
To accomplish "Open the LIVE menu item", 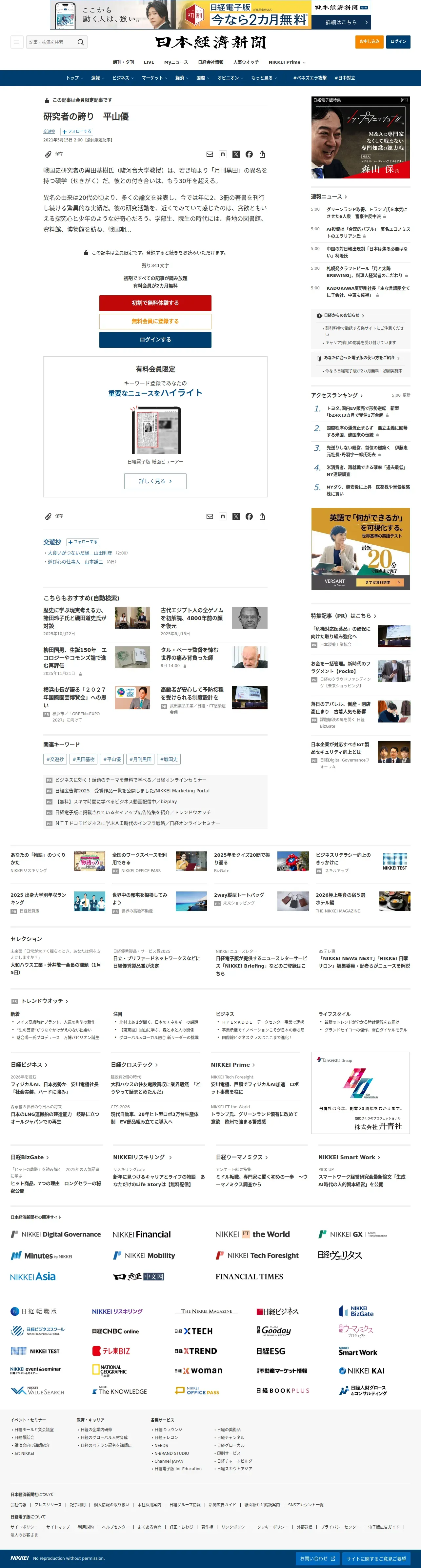I will 149,62.
